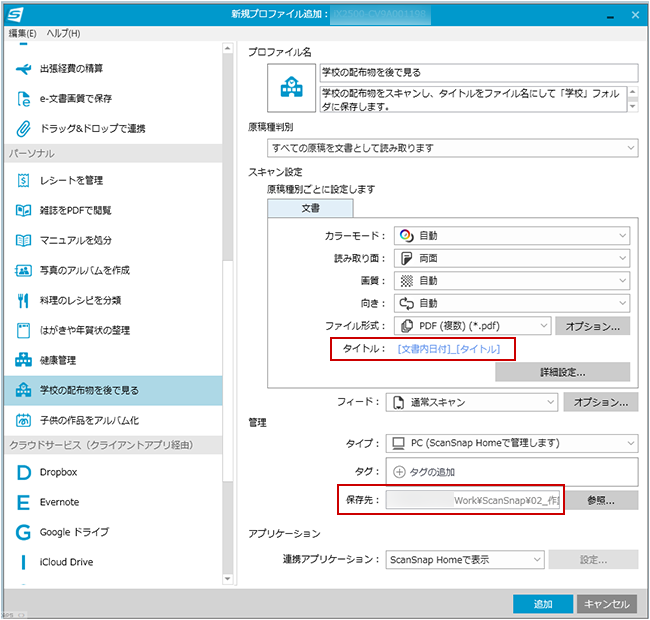Click the fork and knife icon for 料理のレシピを分類
This screenshot has width=650, height=620.
(x=23, y=300)
